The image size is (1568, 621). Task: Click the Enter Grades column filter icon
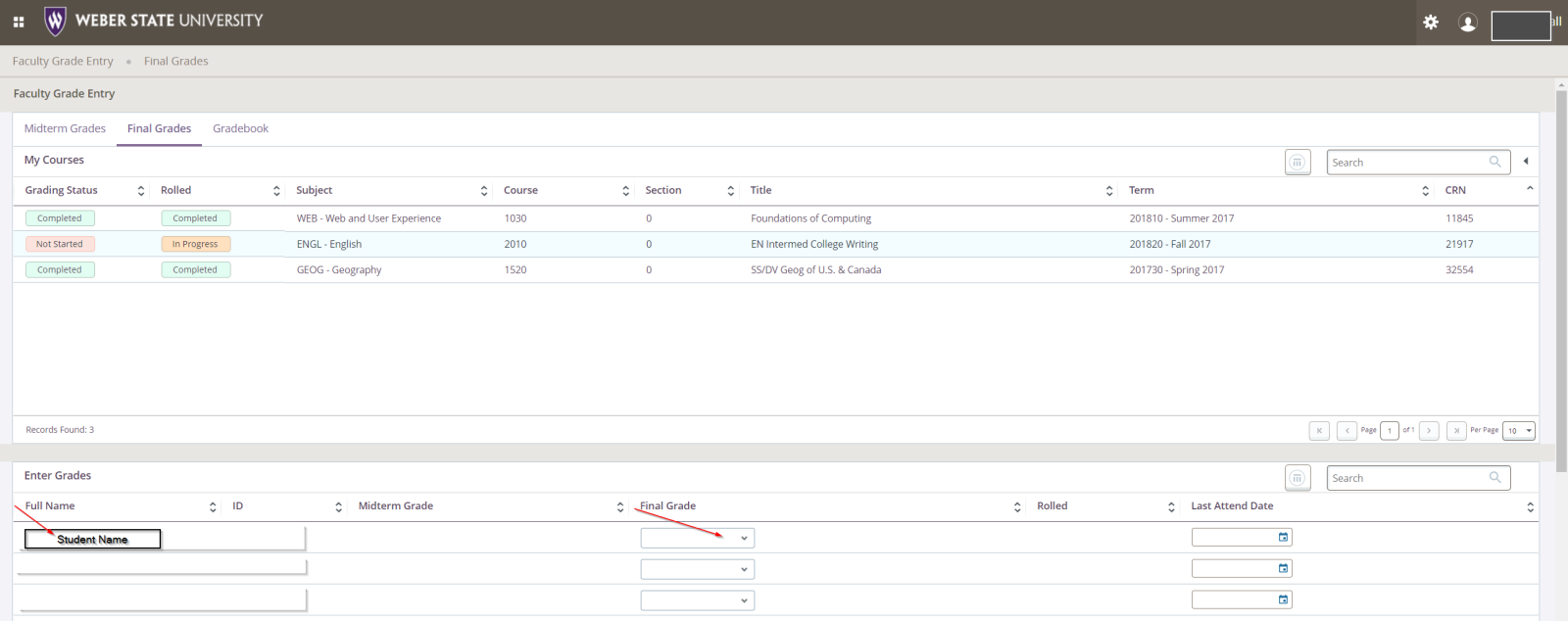[x=1298, y=478]
